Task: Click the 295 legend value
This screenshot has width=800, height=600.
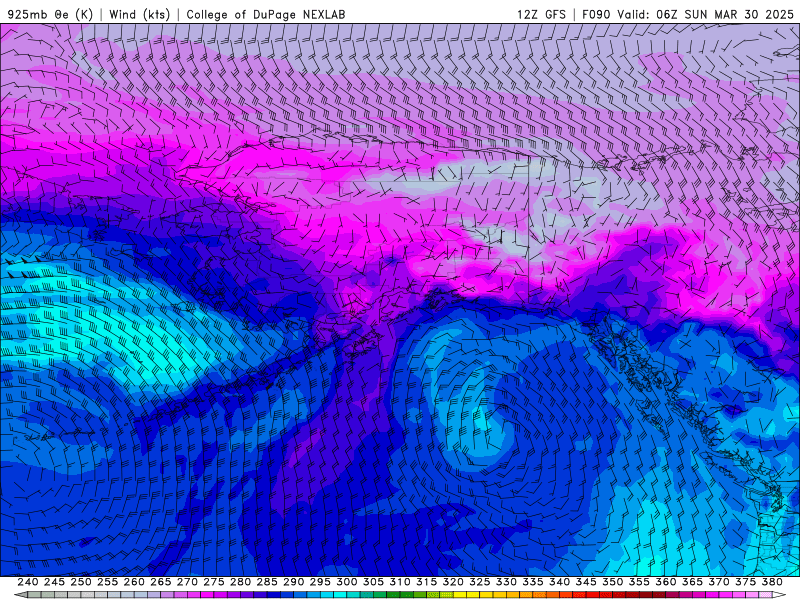Action: [x=320, y=582]
